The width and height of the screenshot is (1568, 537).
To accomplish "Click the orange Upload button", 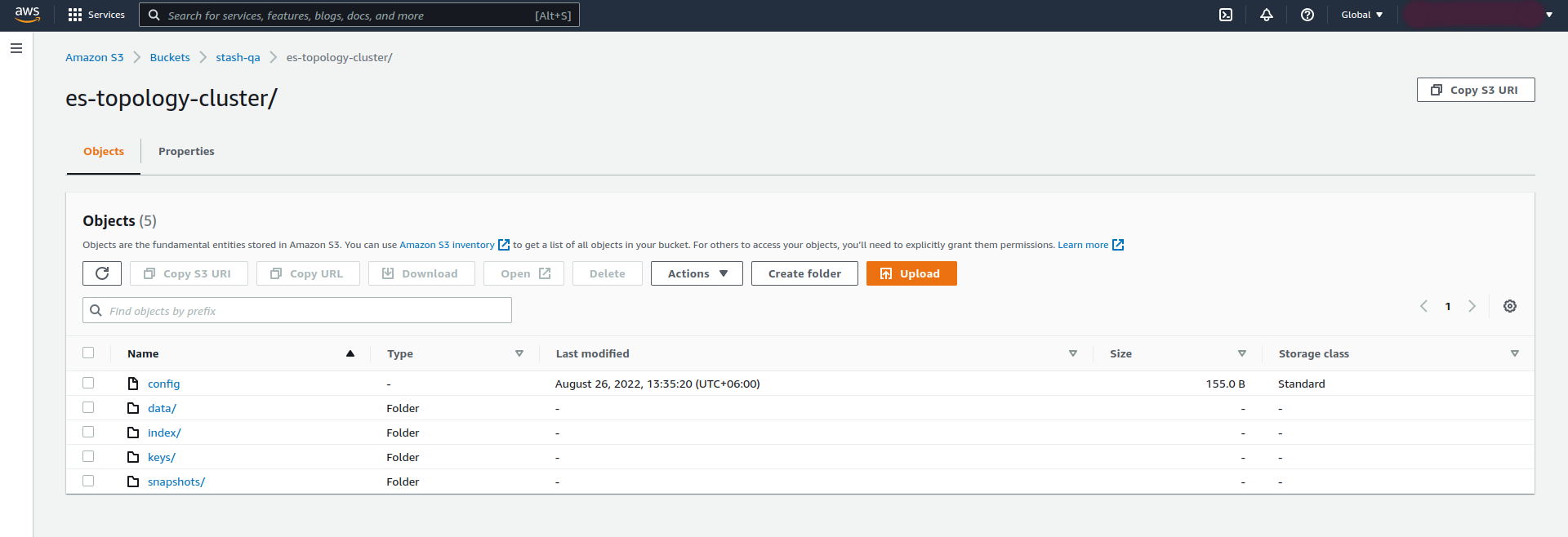I will tap(911, 273).
